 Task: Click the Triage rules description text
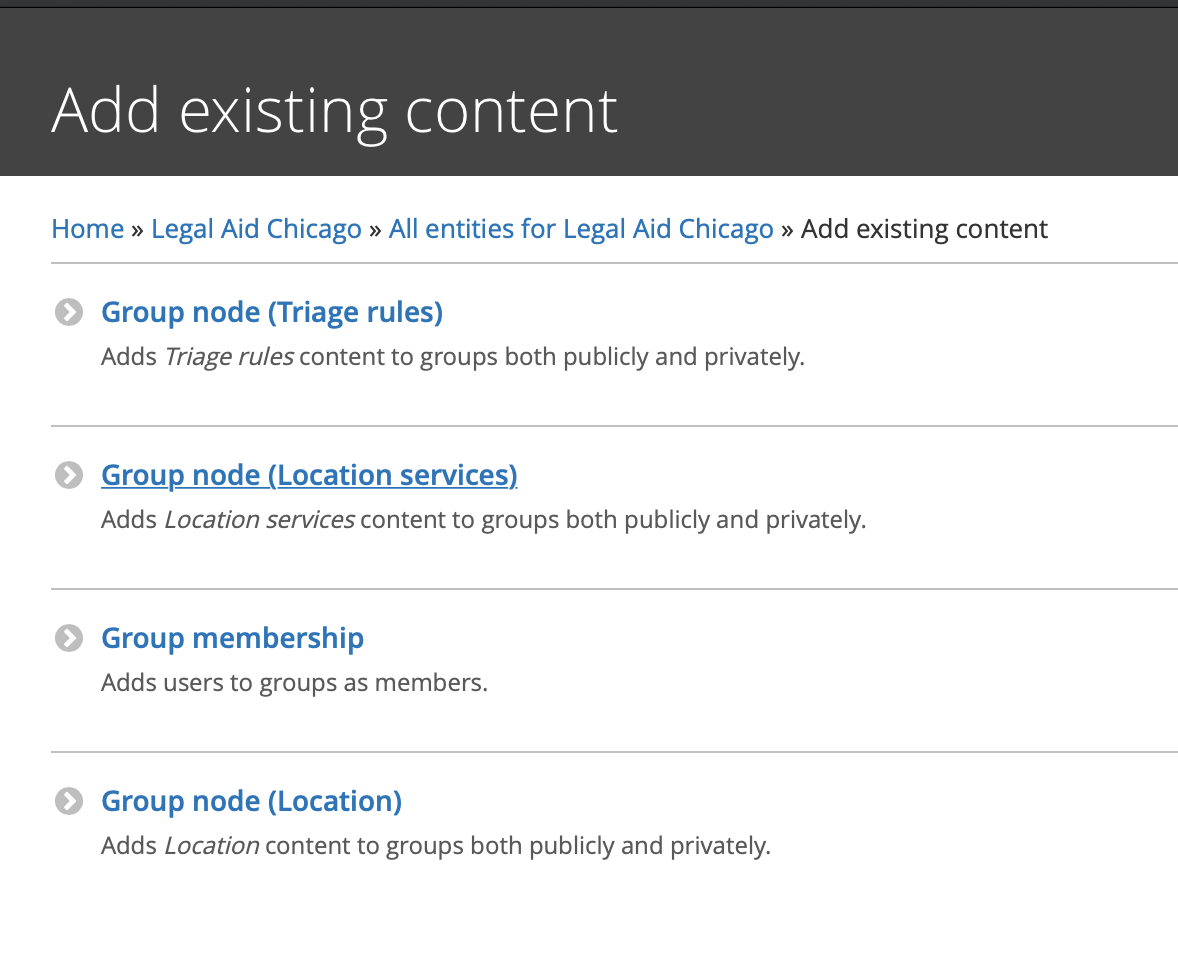pos(453,357)
